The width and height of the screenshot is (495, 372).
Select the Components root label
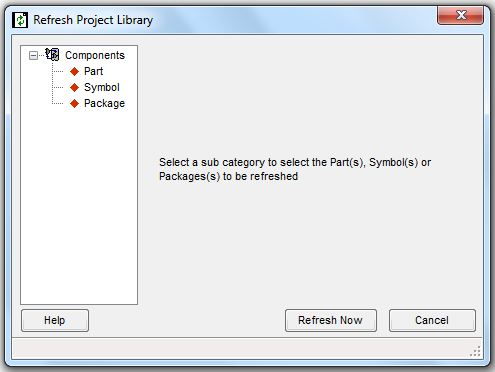(95, 55)
